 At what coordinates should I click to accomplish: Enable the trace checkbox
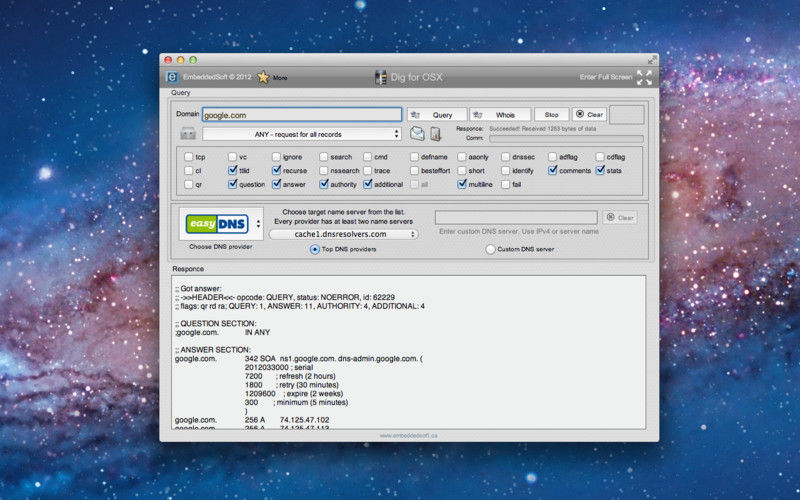[x=367, y=170]
